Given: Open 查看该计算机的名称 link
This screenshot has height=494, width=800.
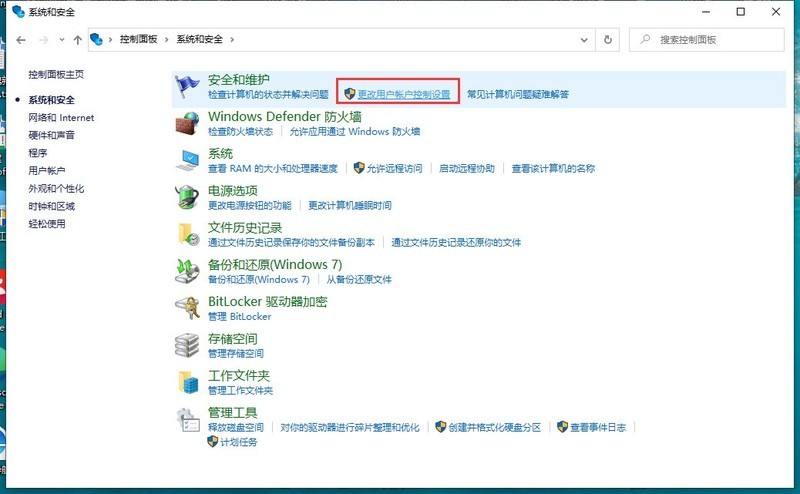Looking at the screenshot, I should 553,168.
